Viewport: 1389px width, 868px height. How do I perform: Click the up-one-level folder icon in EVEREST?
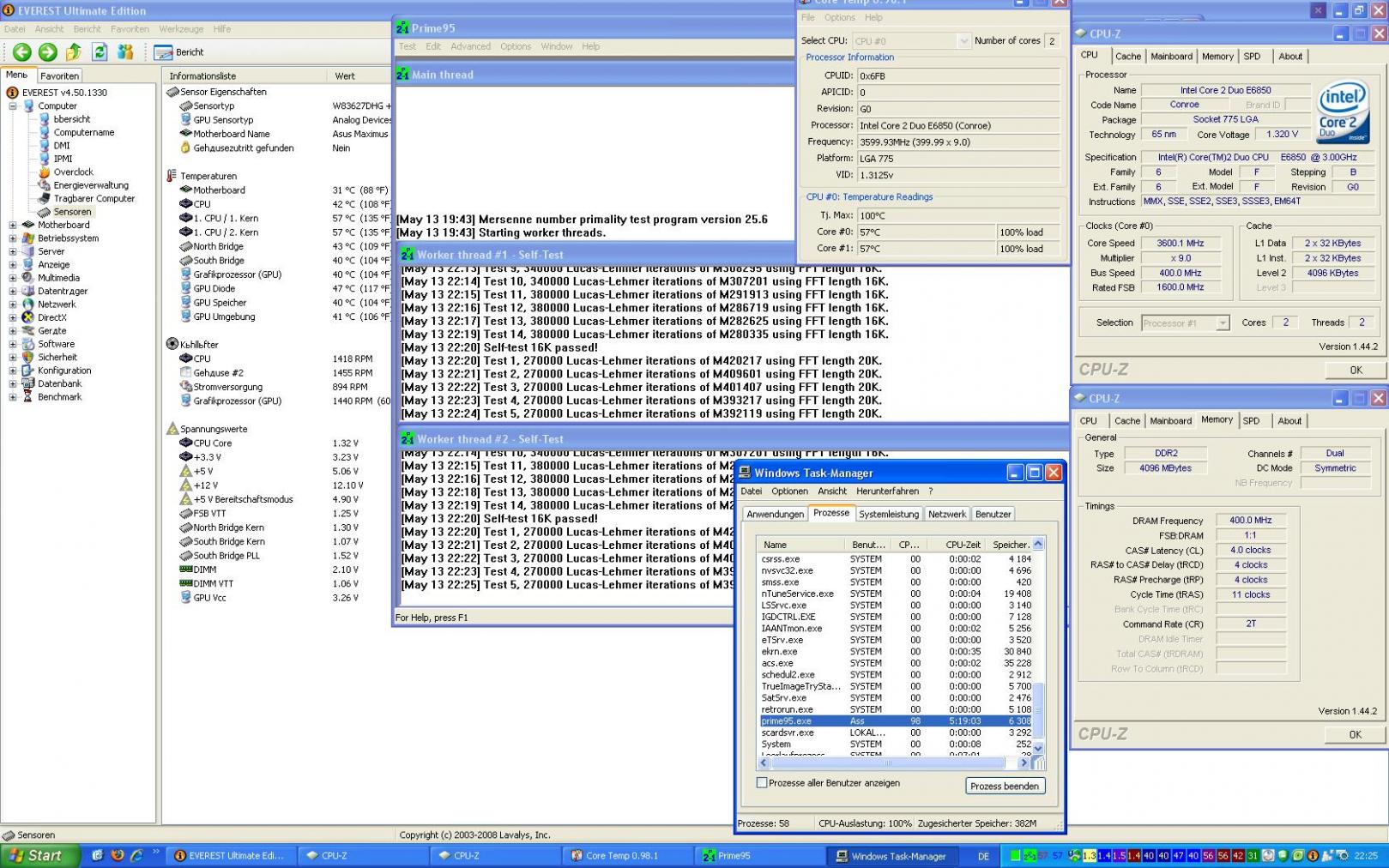74,52
